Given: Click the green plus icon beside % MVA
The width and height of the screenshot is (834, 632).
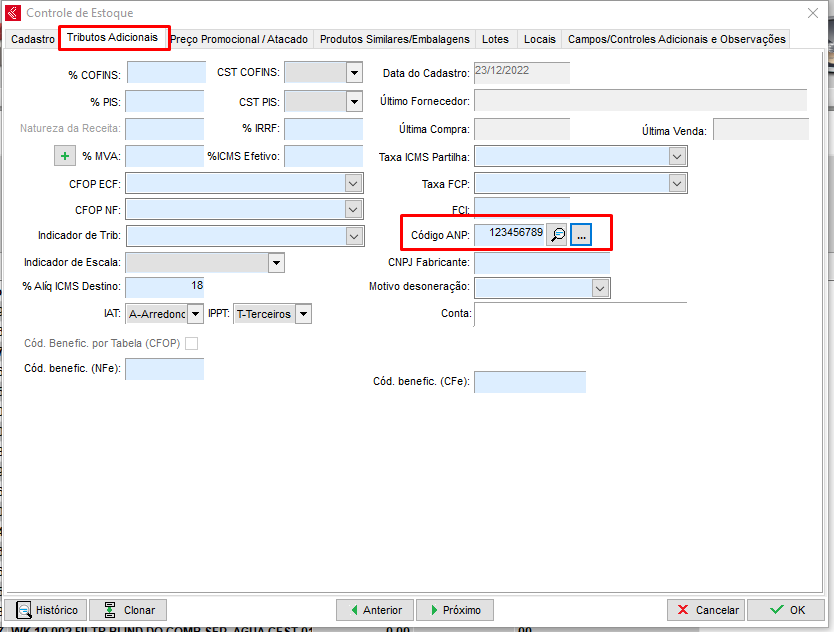Looking at the screenshot, I should pos(64,156).
